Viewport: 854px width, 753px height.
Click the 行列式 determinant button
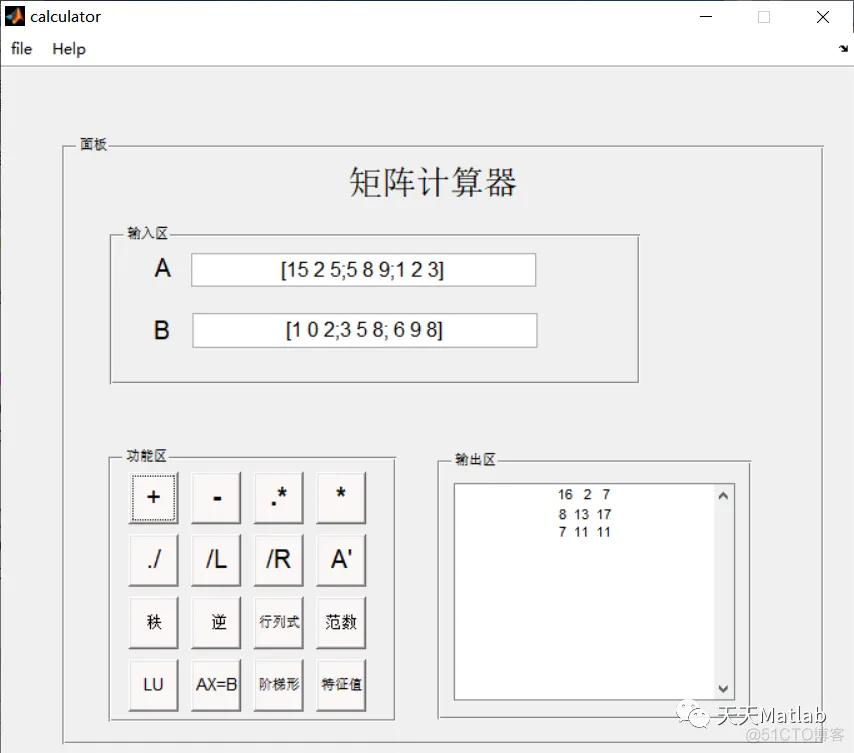pos(278,622)
